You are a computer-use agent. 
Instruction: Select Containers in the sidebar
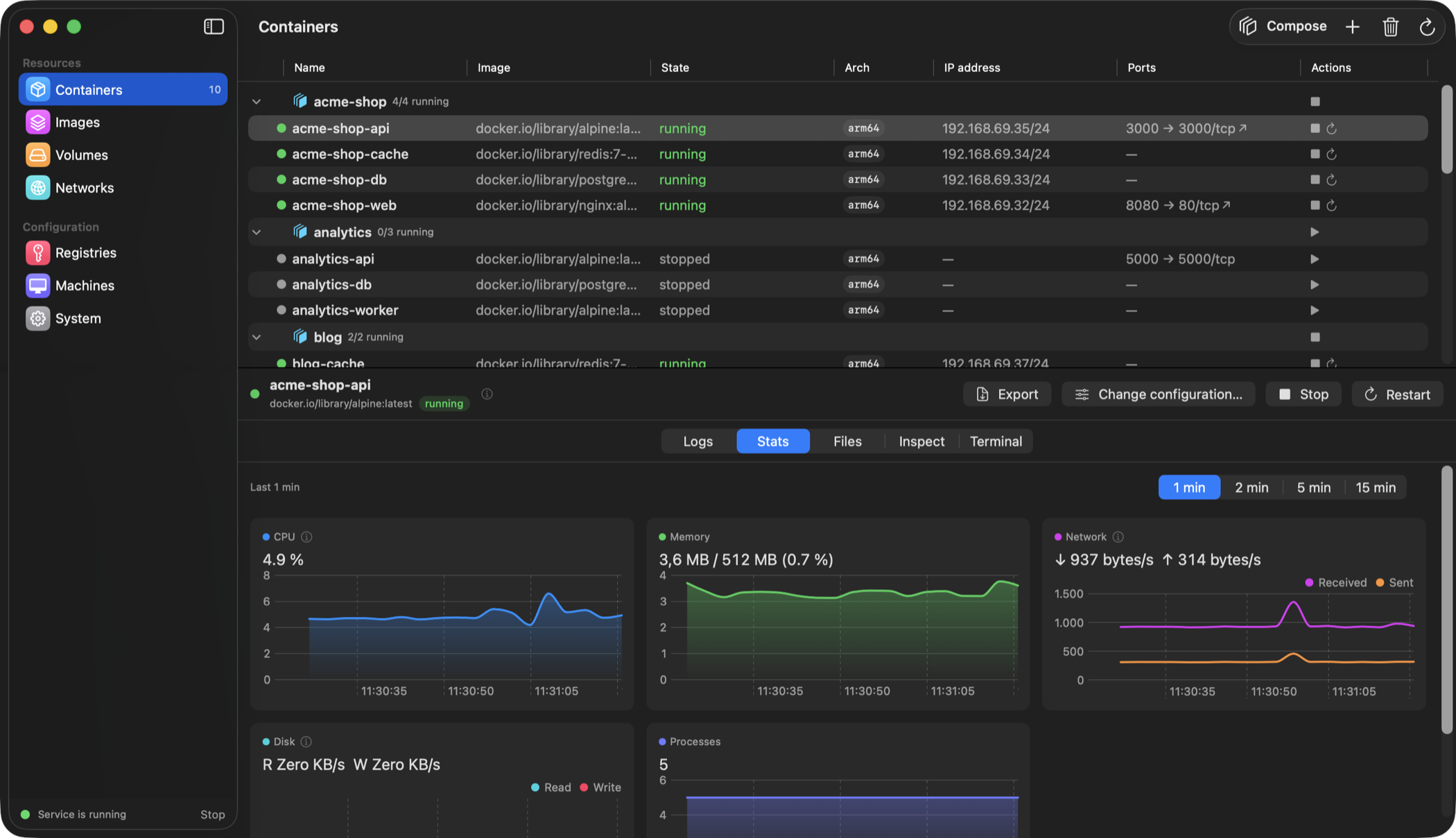click(123, 89)
